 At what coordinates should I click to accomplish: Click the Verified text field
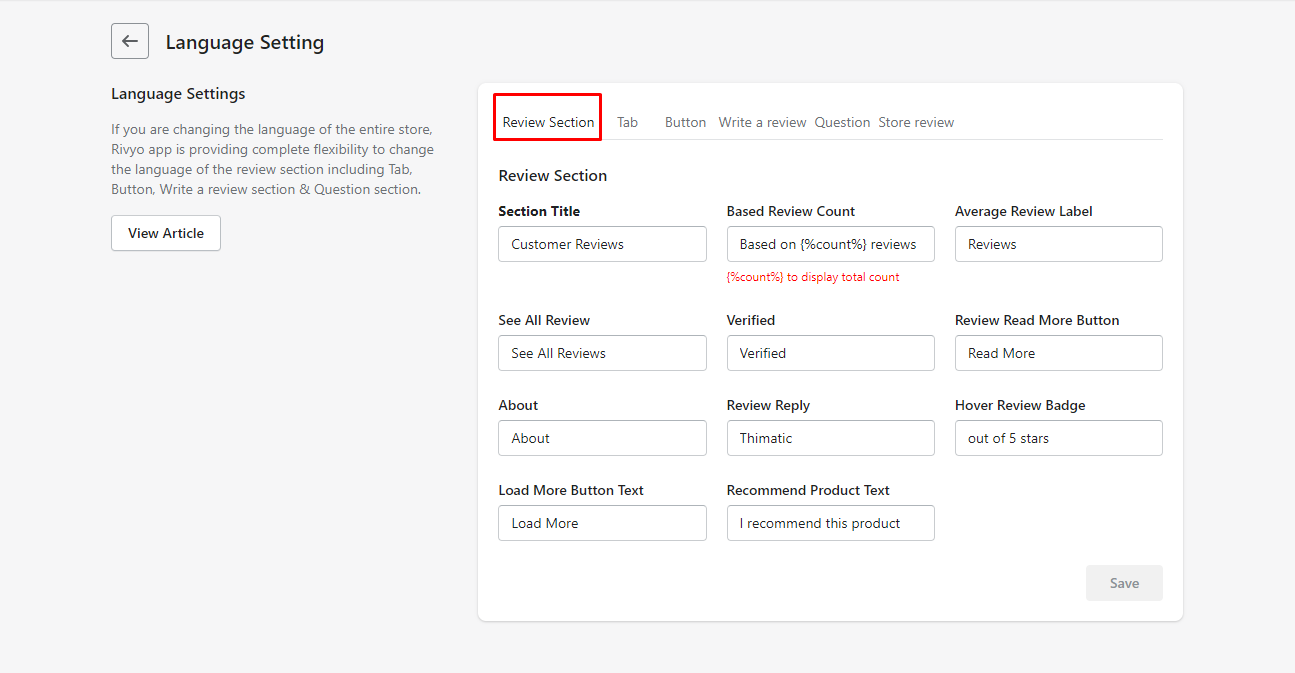pyautogui.click(x=830, y=352)
